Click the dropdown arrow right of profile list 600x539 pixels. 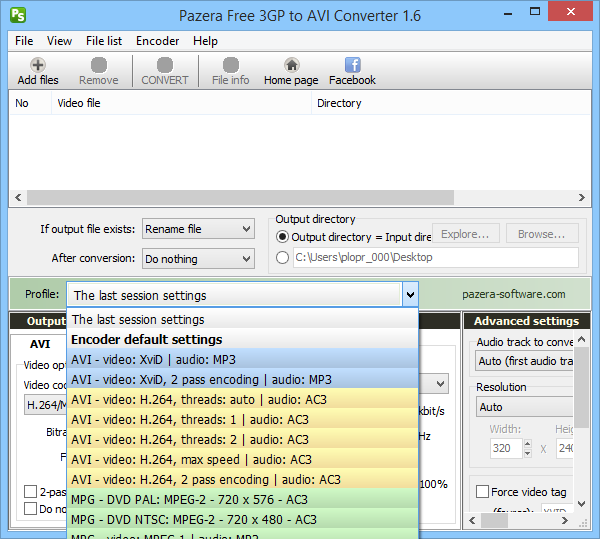point(440,384)
